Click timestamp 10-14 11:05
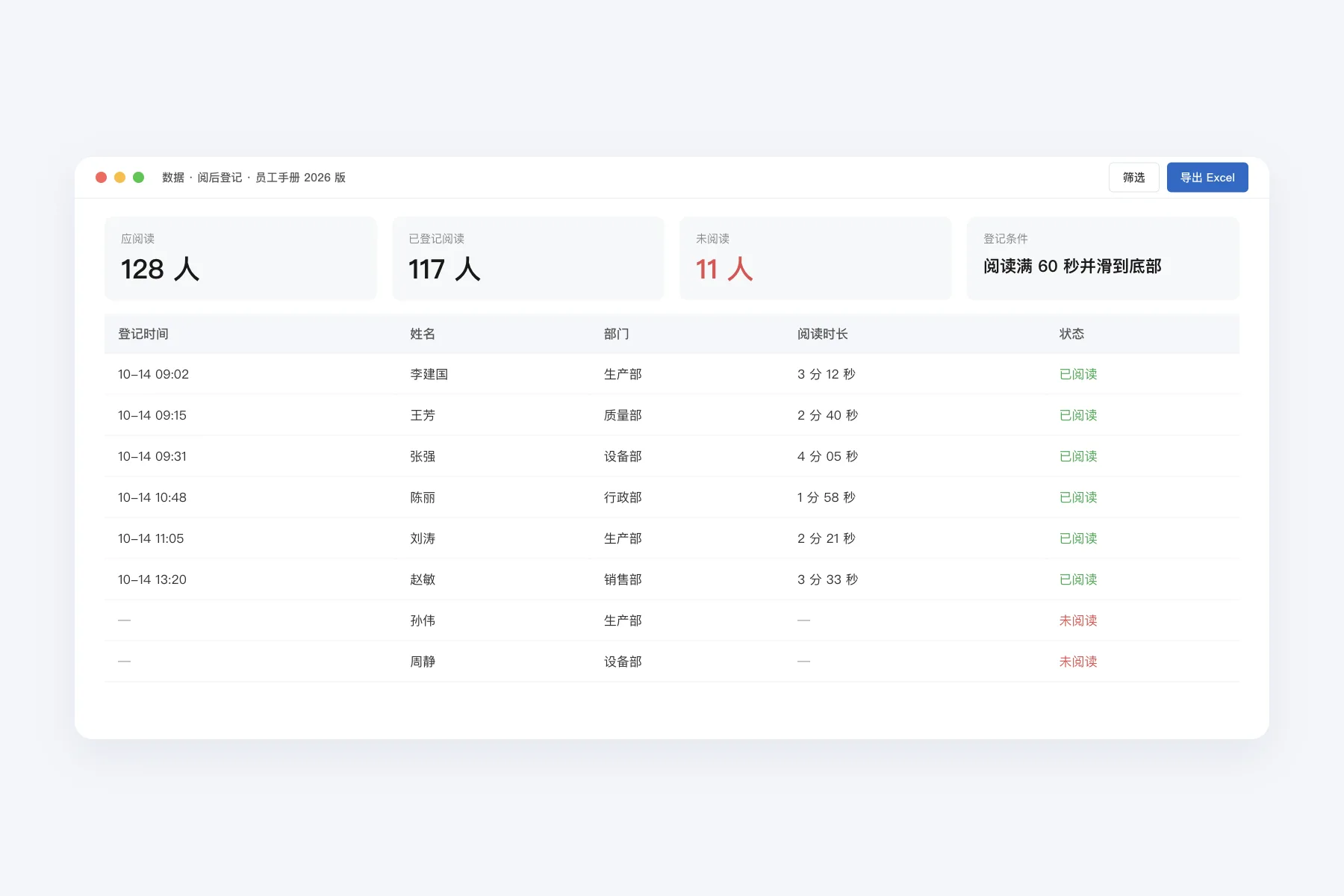 click(x=151, y=538)
